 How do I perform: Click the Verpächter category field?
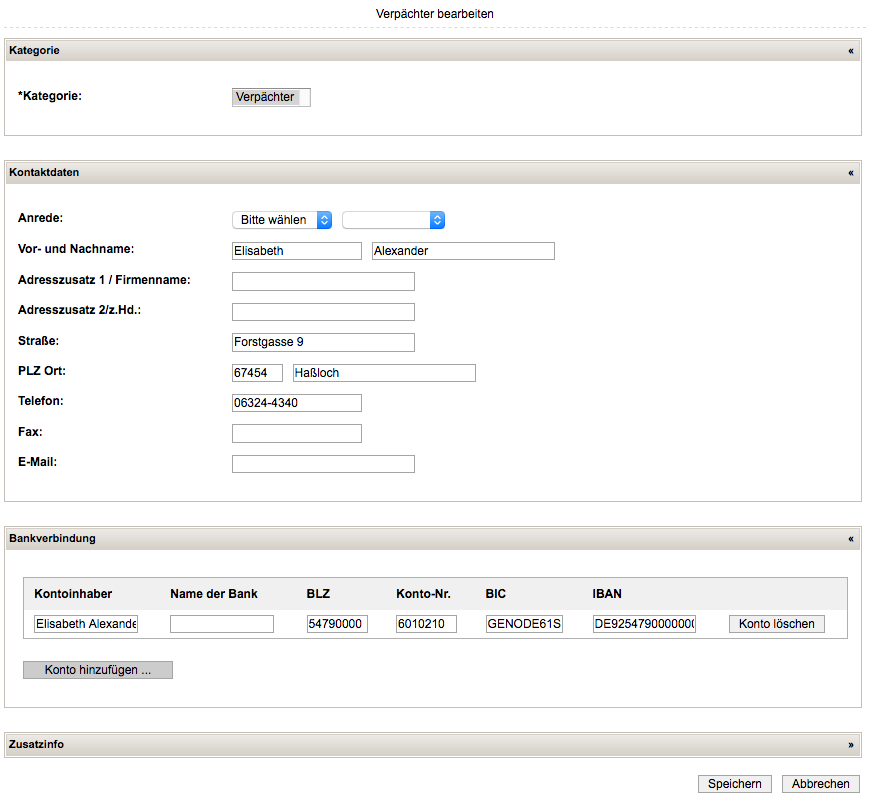(271, 97)
